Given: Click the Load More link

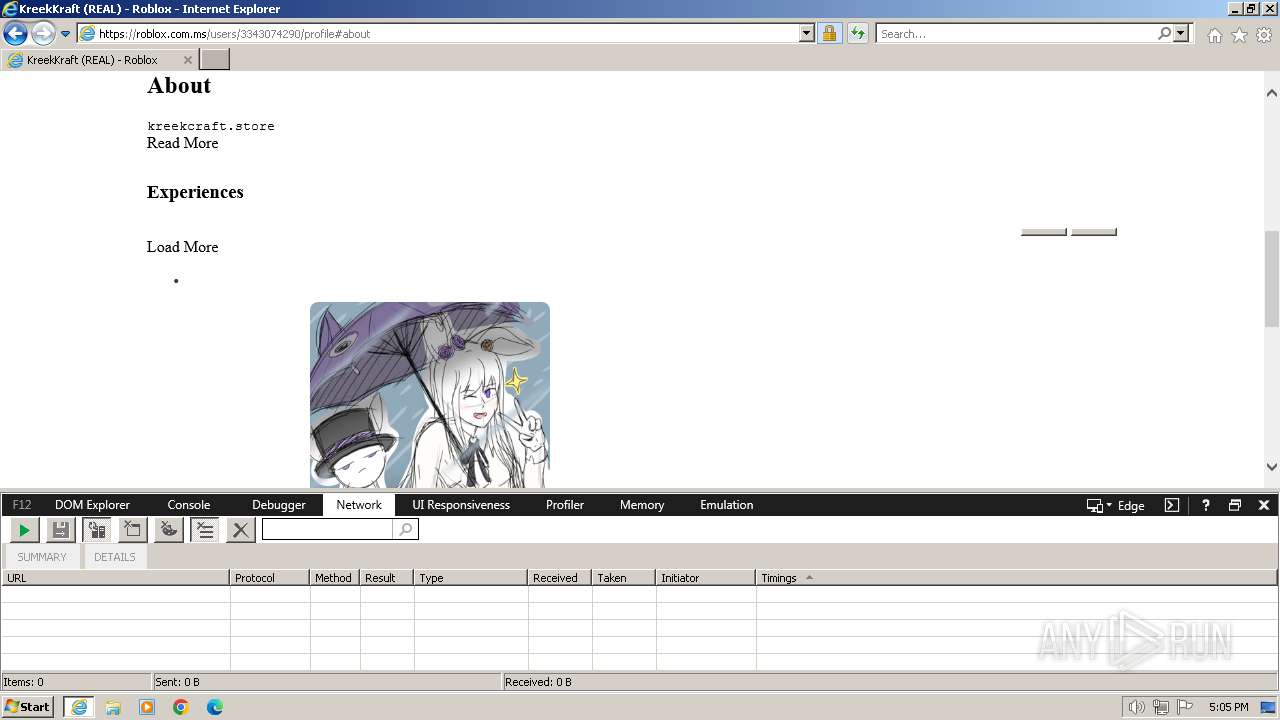Looking at the screenshot, I should click(182, 247).
